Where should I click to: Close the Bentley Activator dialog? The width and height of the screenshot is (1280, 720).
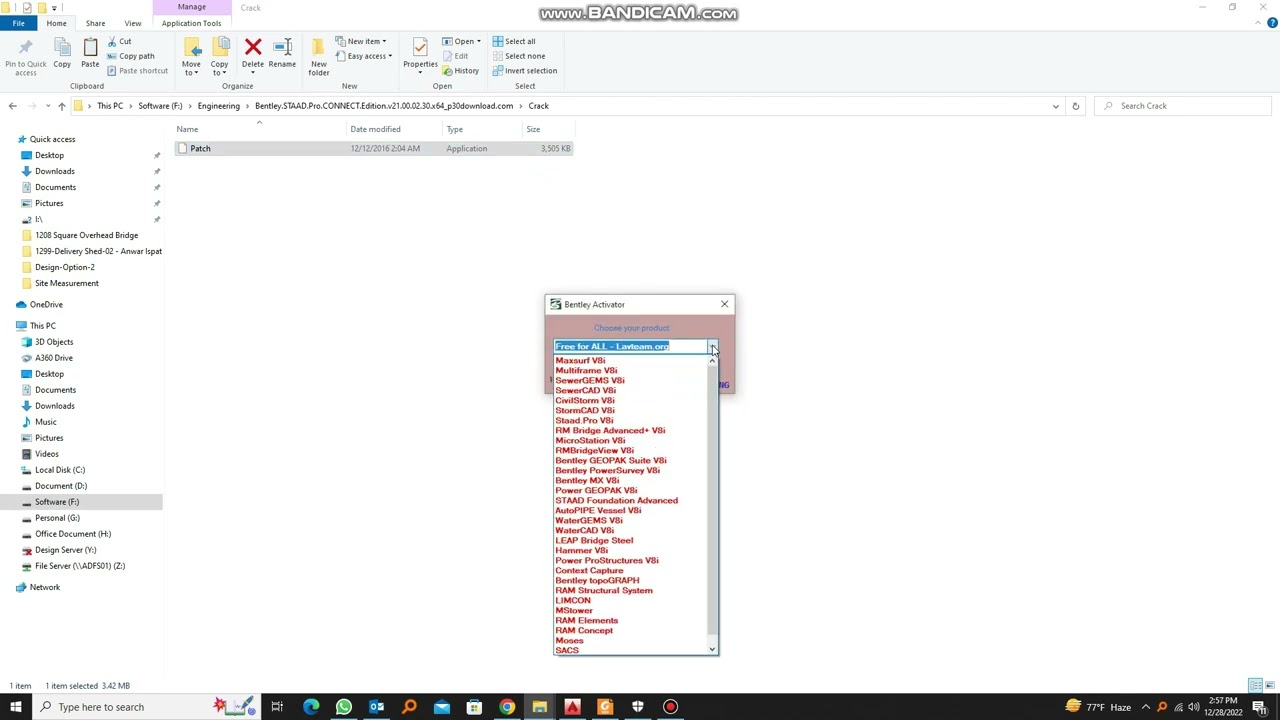(x=724, y=305)
